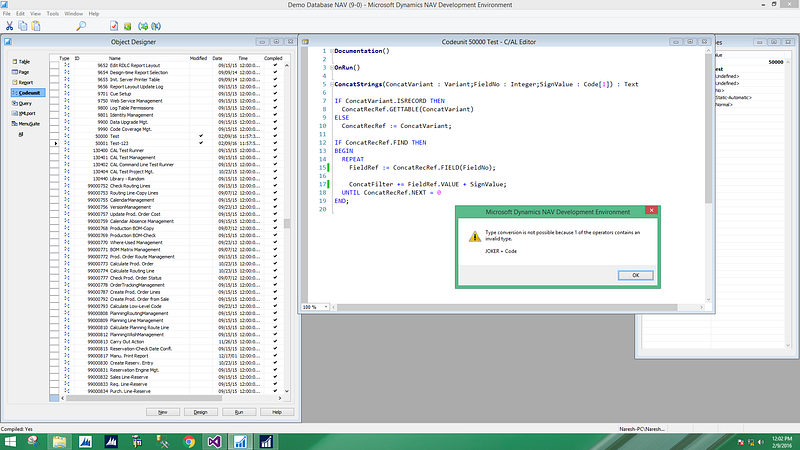Click the Run button
800x450 pixels.
[239, 412]
